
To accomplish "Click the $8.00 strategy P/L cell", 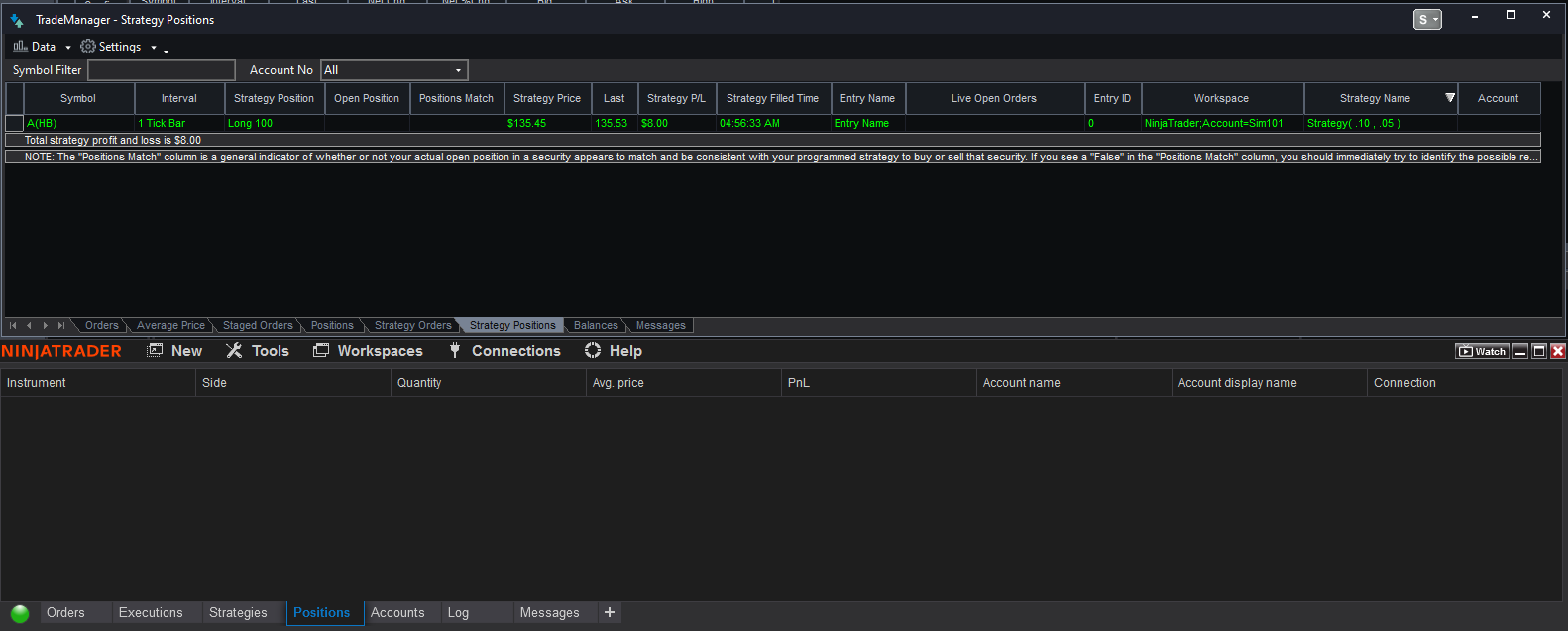I will 676,123.
